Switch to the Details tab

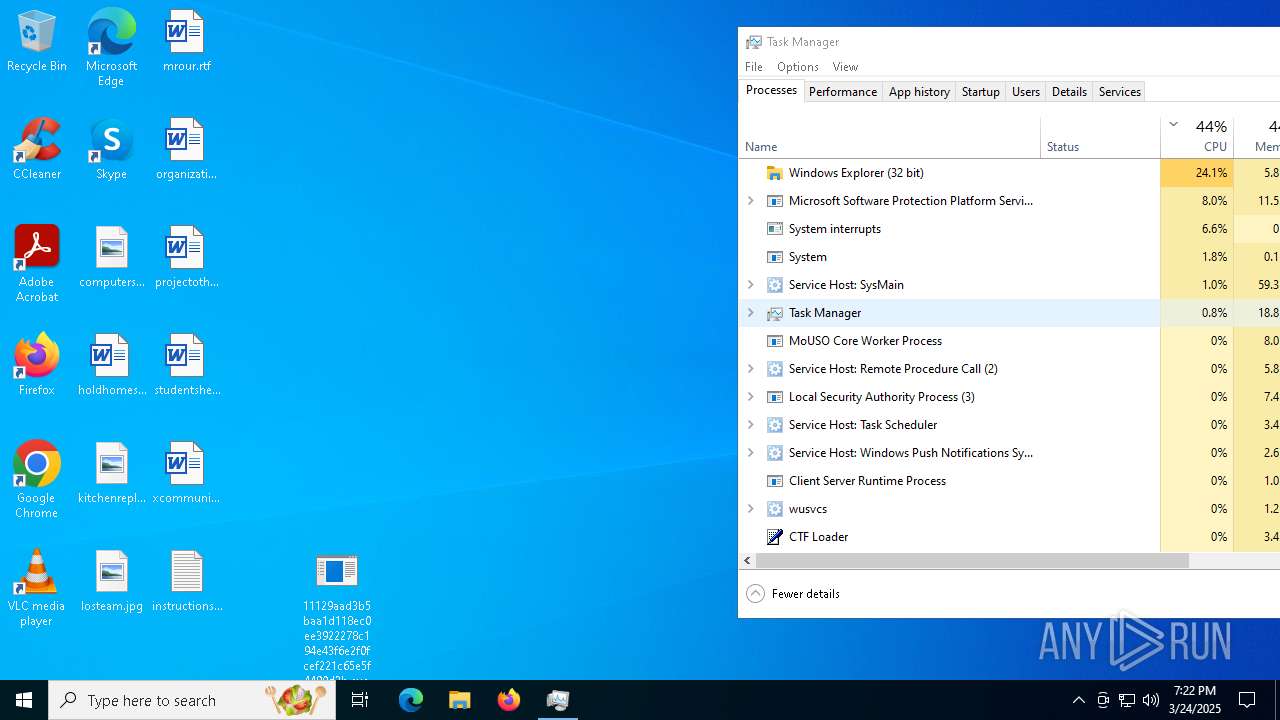click(1069, 91)
